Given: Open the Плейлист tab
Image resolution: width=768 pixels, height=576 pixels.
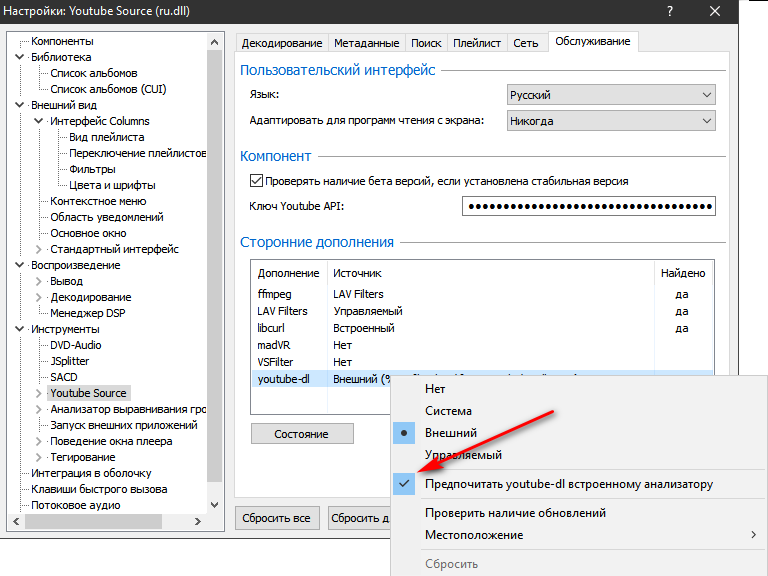Looking at the screenshot, I should pos(476,43).
